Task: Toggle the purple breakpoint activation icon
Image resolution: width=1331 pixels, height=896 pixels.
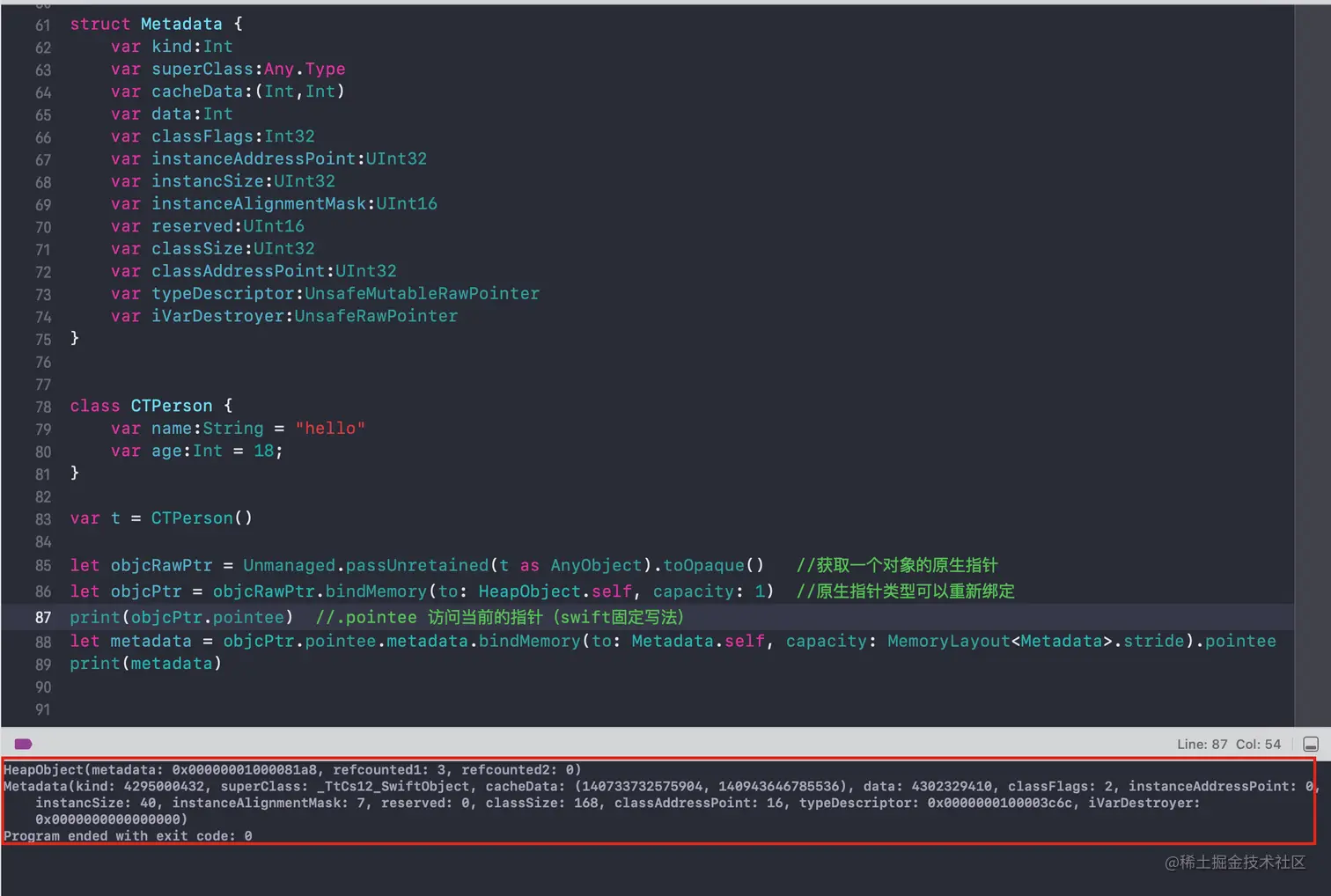Action: coord(24,744)
